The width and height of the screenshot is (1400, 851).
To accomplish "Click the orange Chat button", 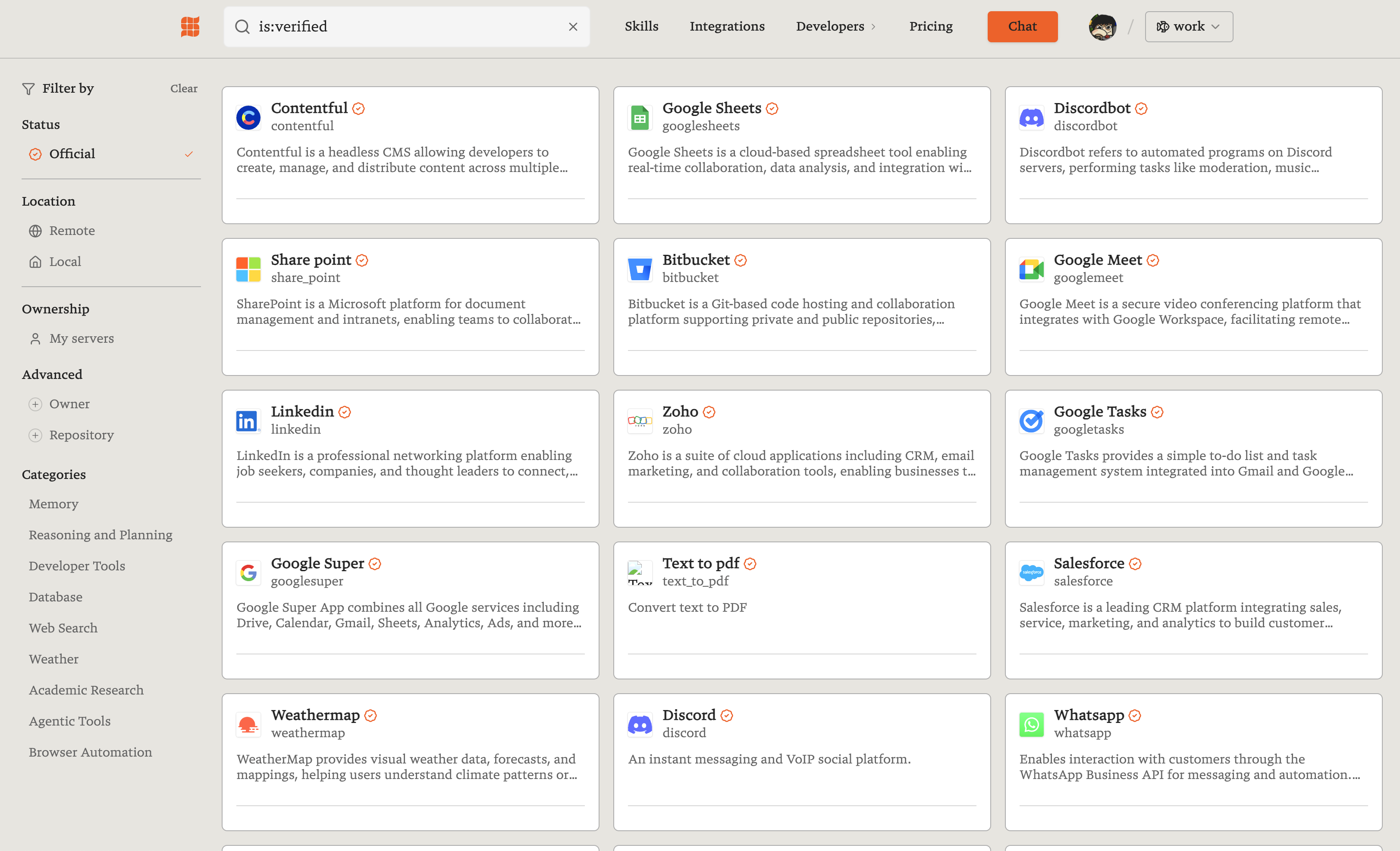I will pos(1022,27).
